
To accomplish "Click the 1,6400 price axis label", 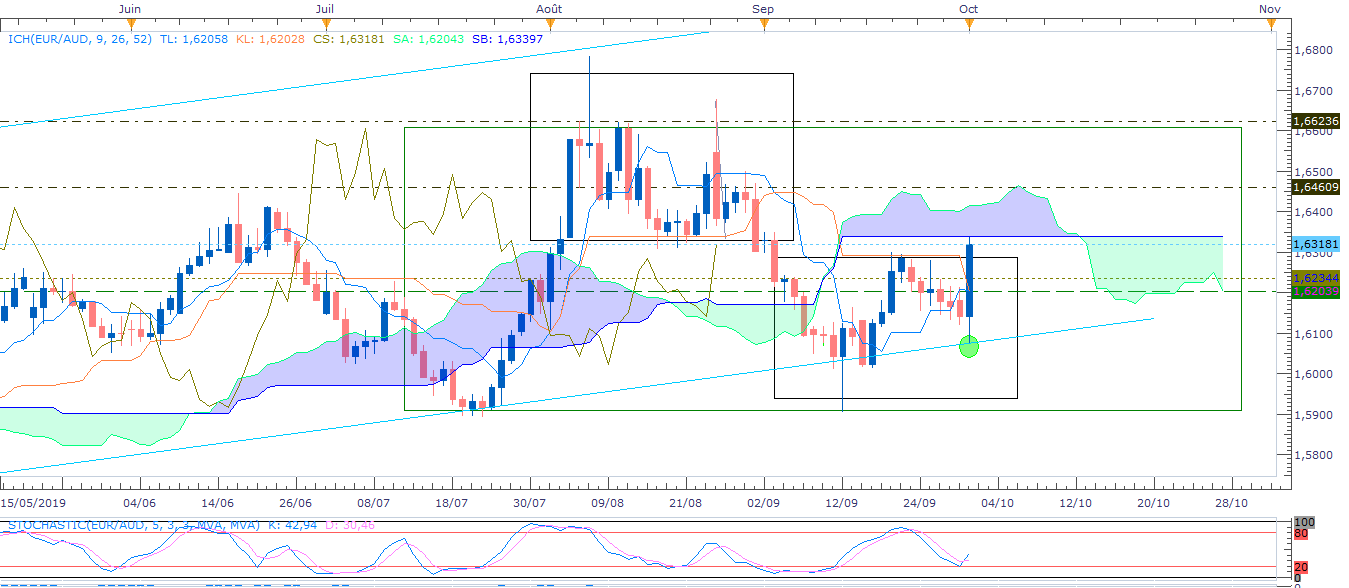I will 1312,212.
